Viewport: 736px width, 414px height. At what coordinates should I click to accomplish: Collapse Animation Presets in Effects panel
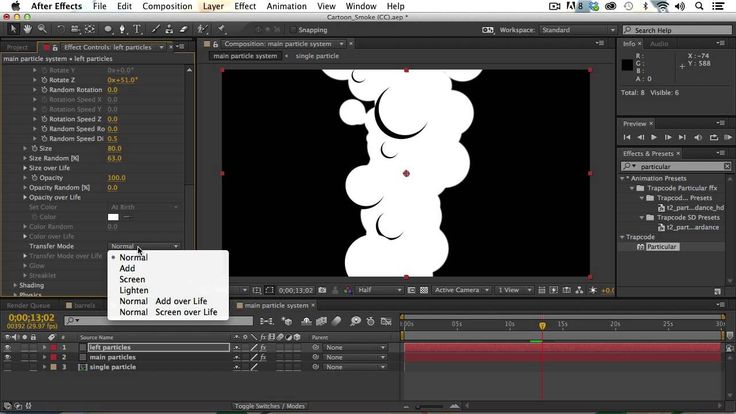click(x=622, y=178)
